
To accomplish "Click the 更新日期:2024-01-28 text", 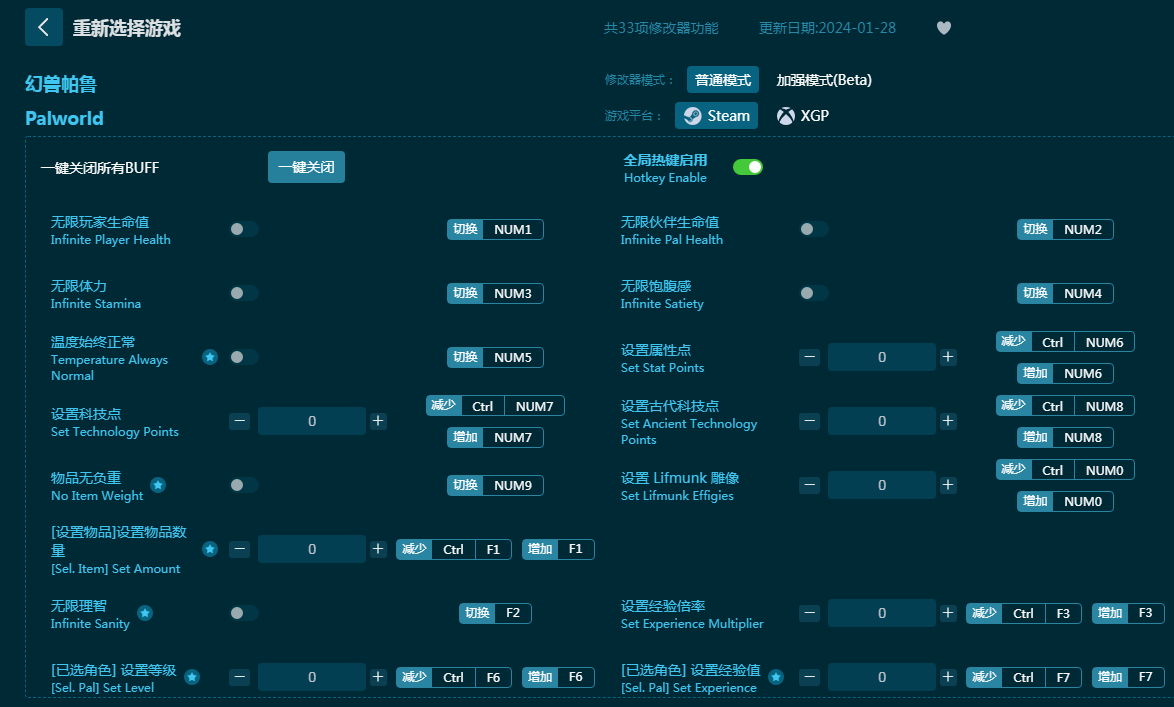I will [x=827, y=28].
